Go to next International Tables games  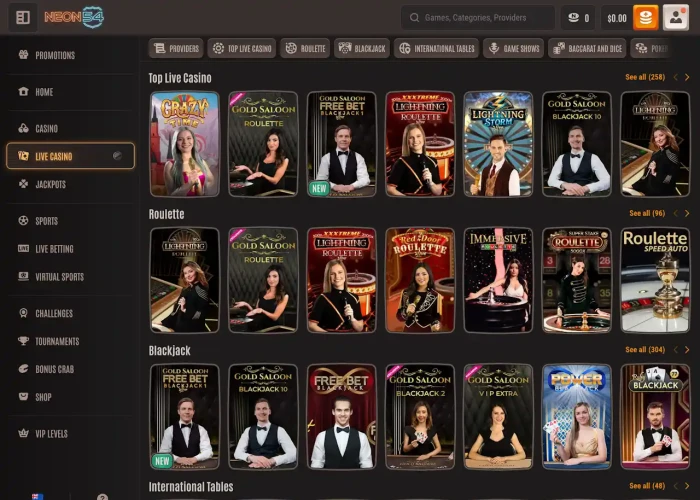[x=687, y=486]
